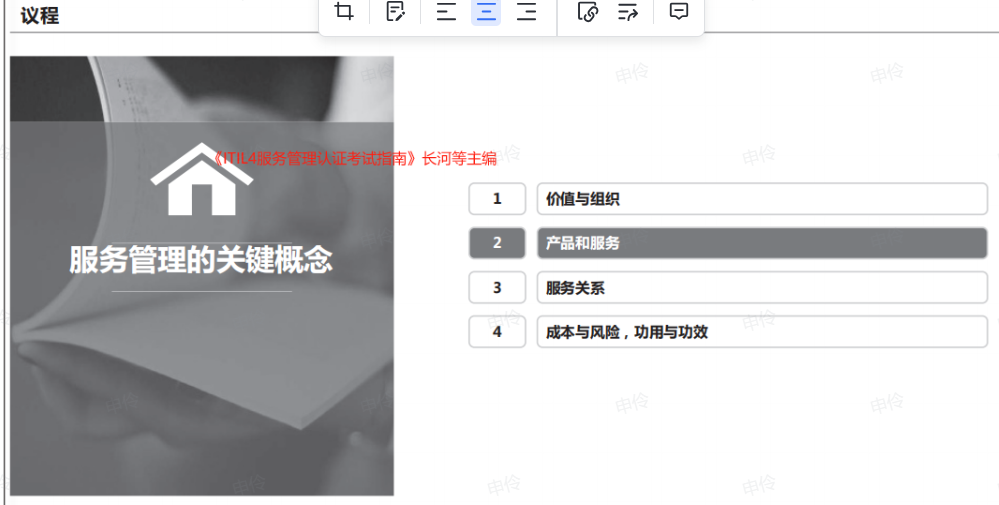Image resolution: width=999 pixels, height=505 pixels.
Task: Click the text wrap redirect icon
Action: 628,11
